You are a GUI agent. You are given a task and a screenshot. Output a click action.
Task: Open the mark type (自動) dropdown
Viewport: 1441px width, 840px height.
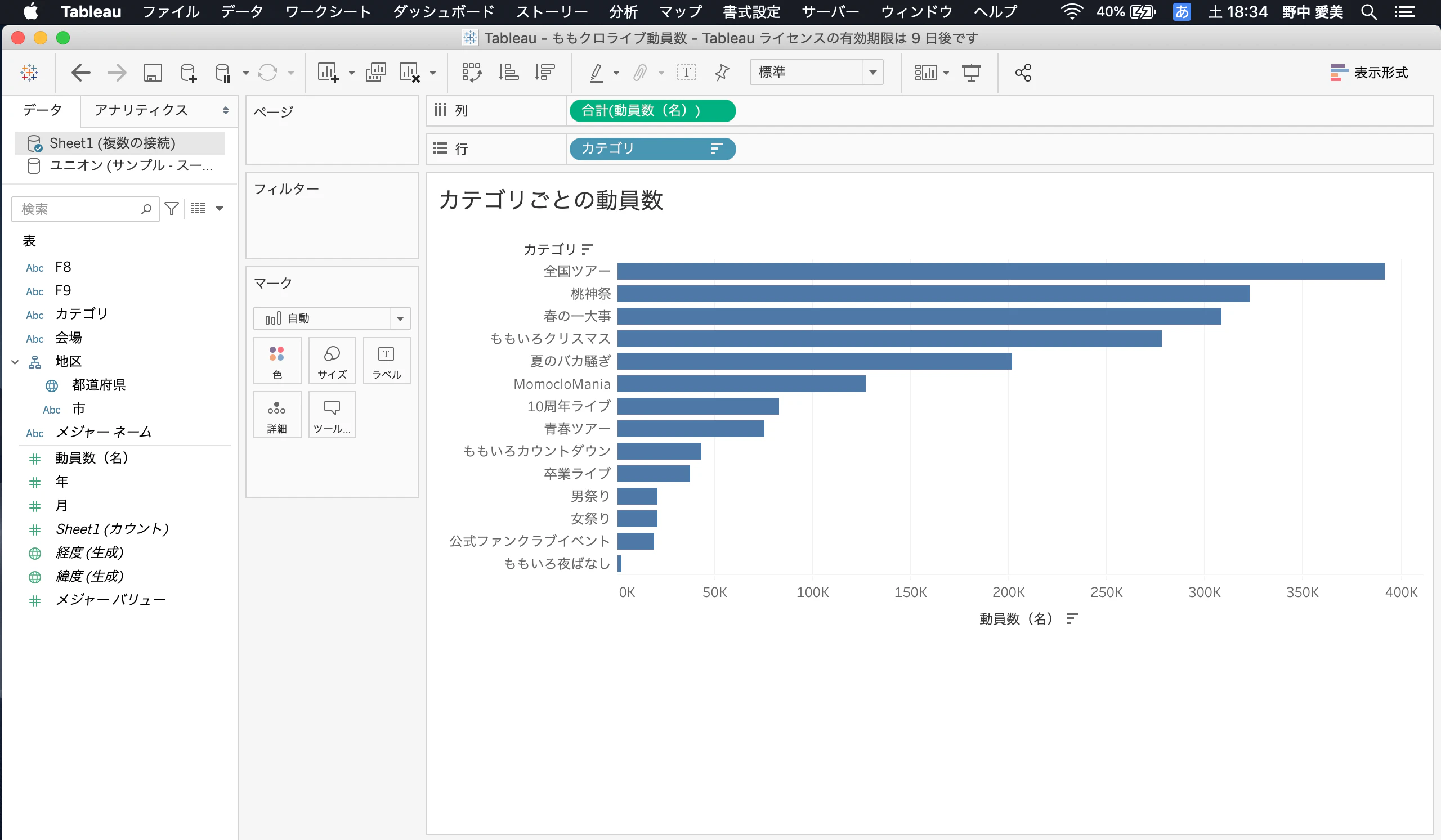coord(332,318)
